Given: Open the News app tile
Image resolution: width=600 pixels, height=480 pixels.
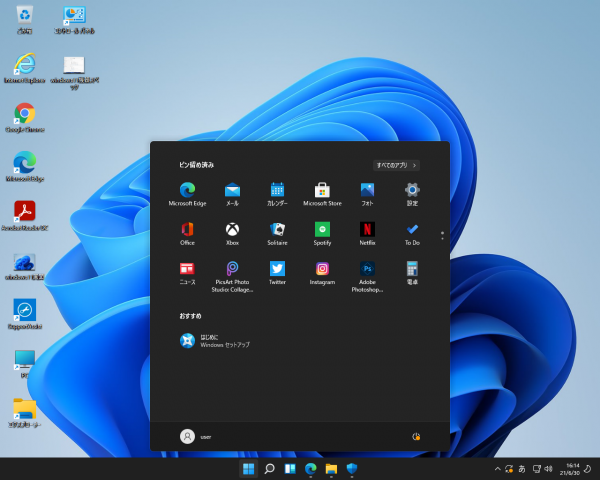Looking at the screenshot, I should coord(188,273).
